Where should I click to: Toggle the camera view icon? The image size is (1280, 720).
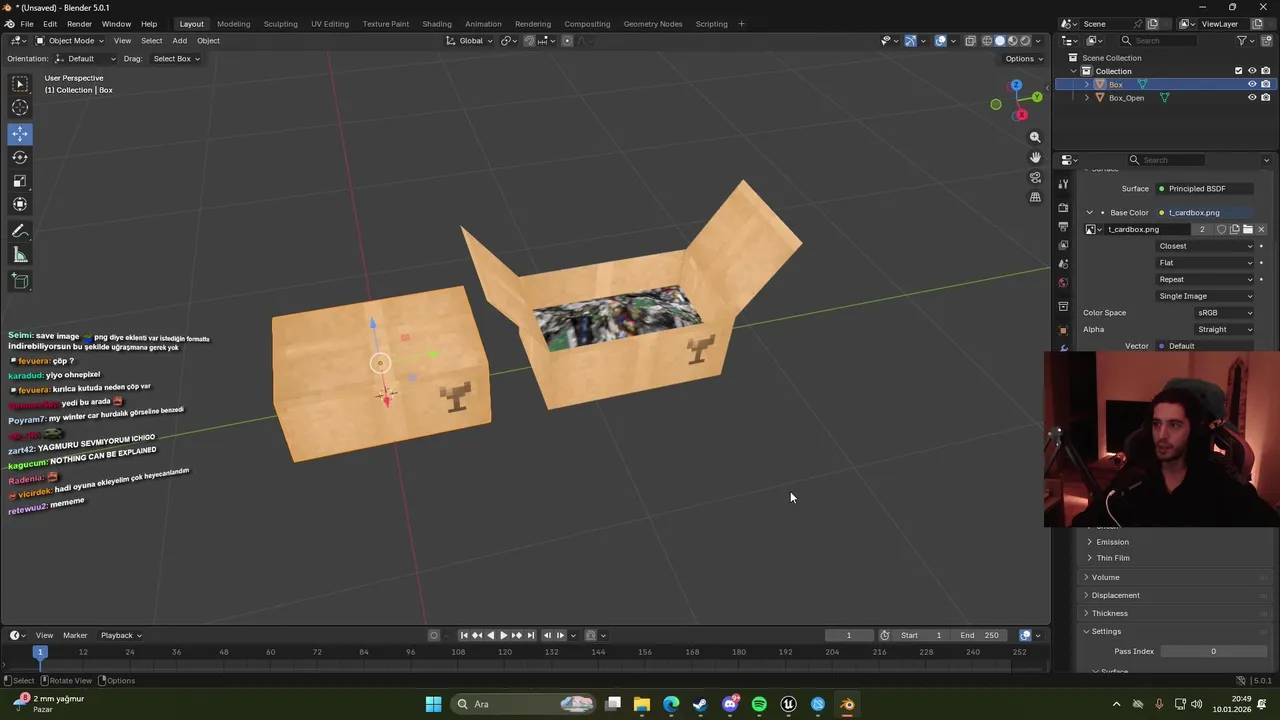pyautogui.click(x=1035, y=177)
